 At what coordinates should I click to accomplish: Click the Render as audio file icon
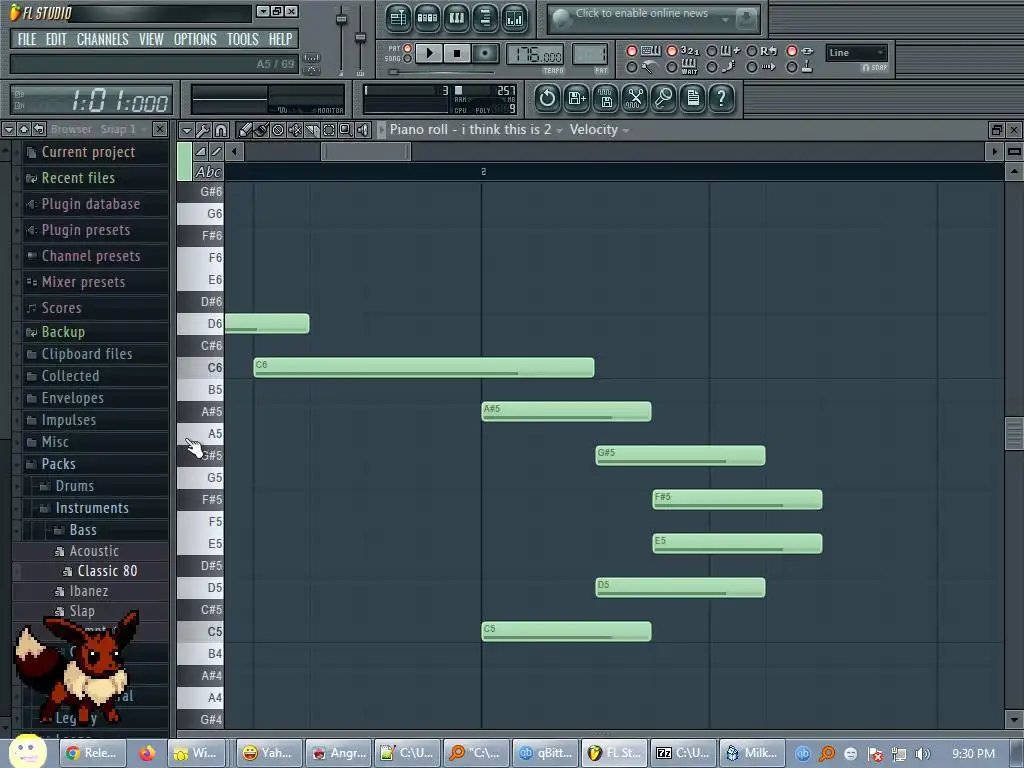click(x=605, y=99)
